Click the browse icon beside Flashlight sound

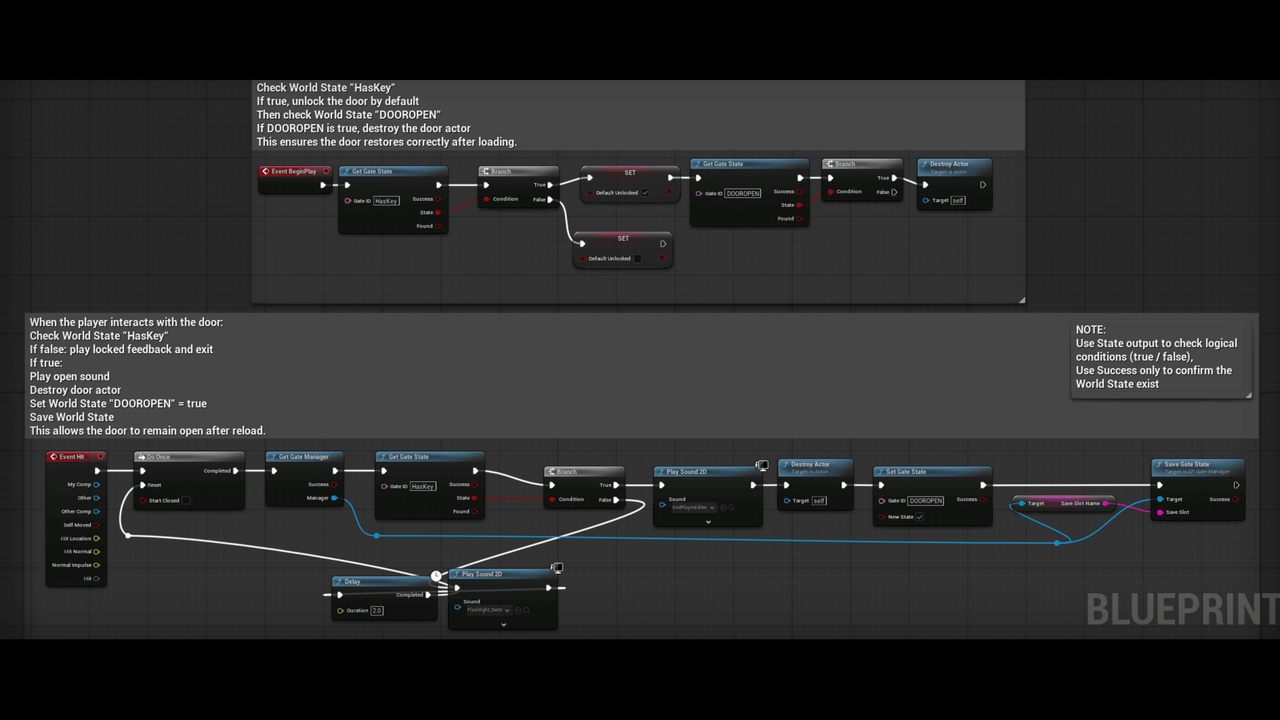click(527, 610)
